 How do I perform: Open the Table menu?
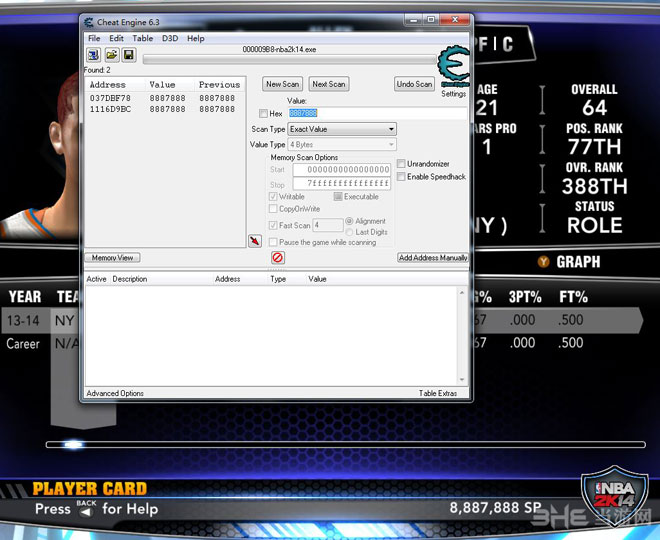[143, 38]
